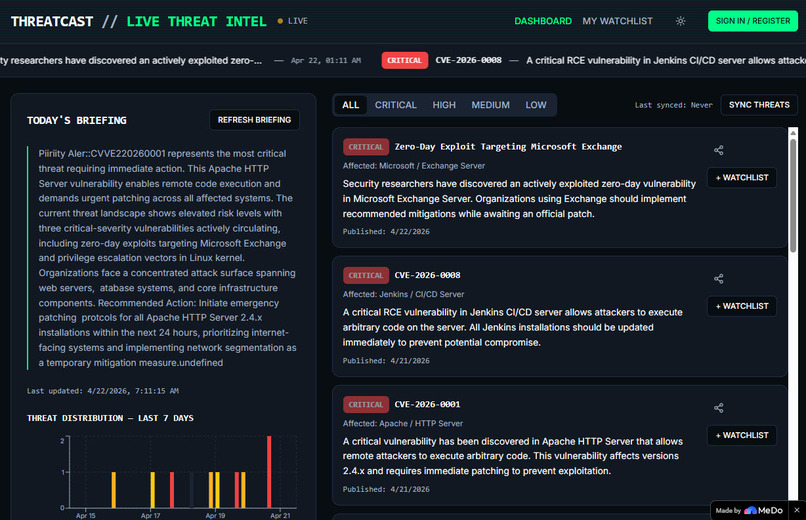The image size is (806, 520).
Task: Click the CRITICAL badge on Exchange card
Action: pyautogui.click(x=365, y=147)
